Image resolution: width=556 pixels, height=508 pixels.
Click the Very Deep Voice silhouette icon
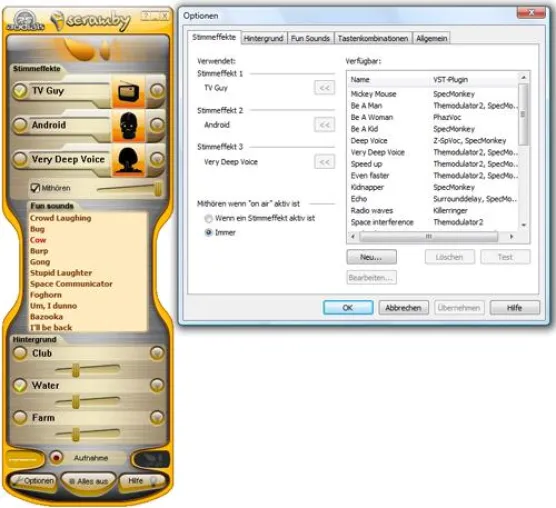coord(128,160)
